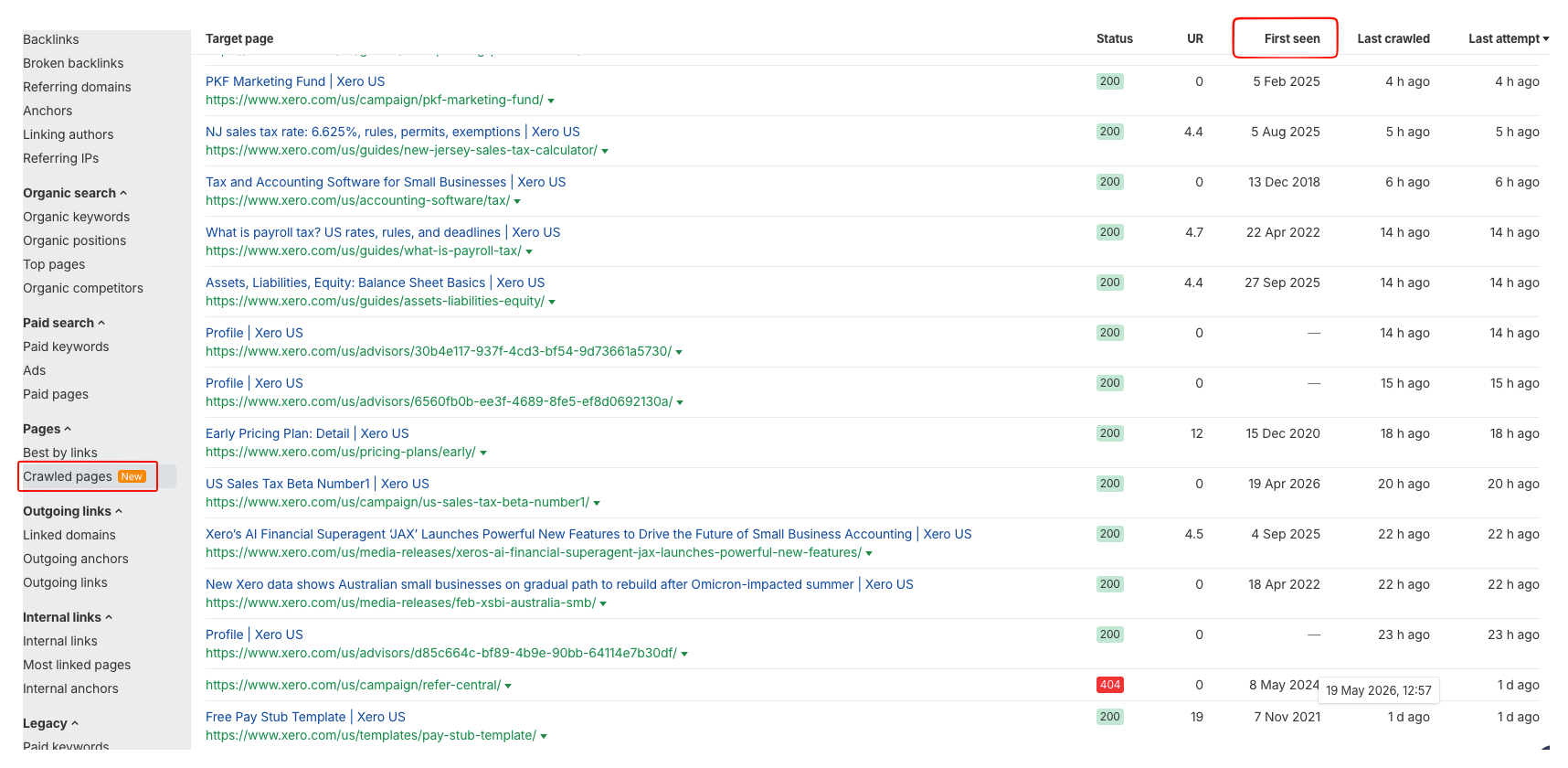Go to Organic positions

coord(75,240)
